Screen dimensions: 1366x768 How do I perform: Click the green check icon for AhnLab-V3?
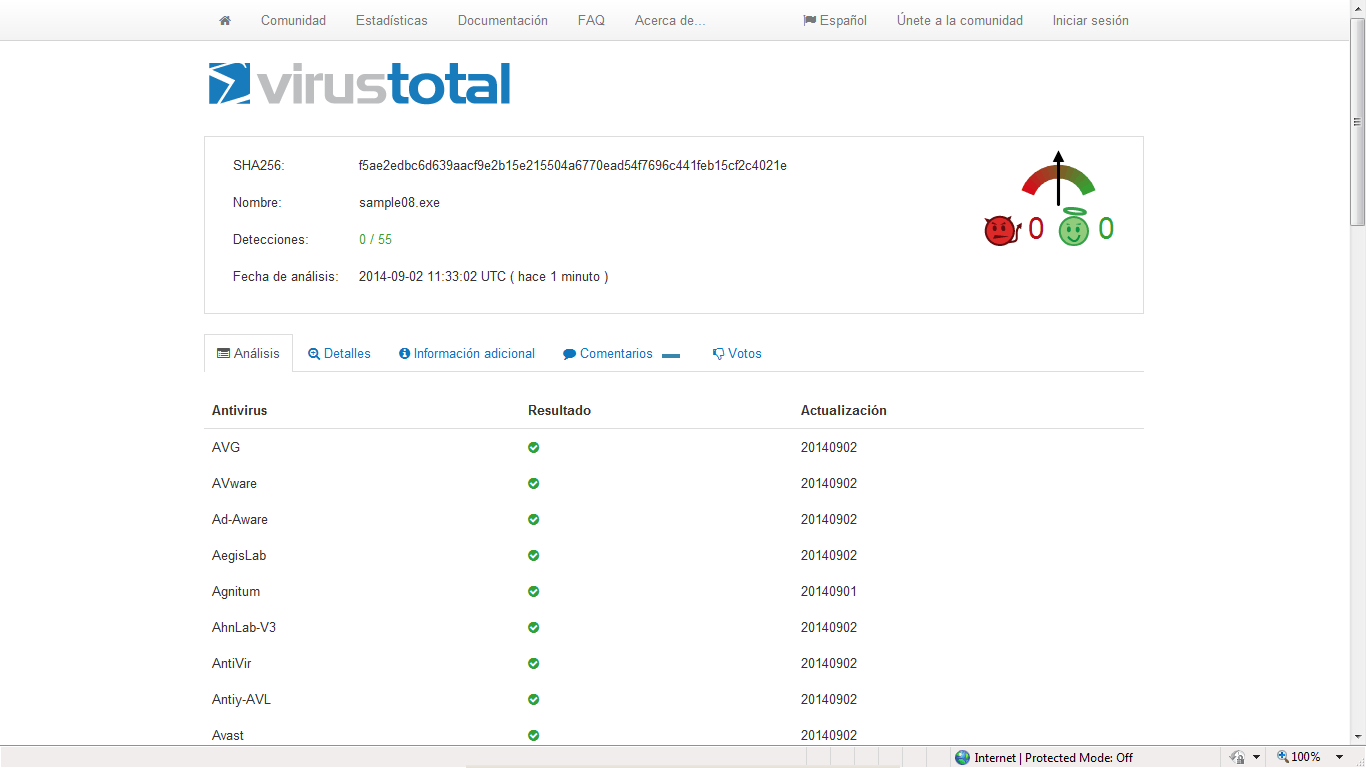click(534, 627)
